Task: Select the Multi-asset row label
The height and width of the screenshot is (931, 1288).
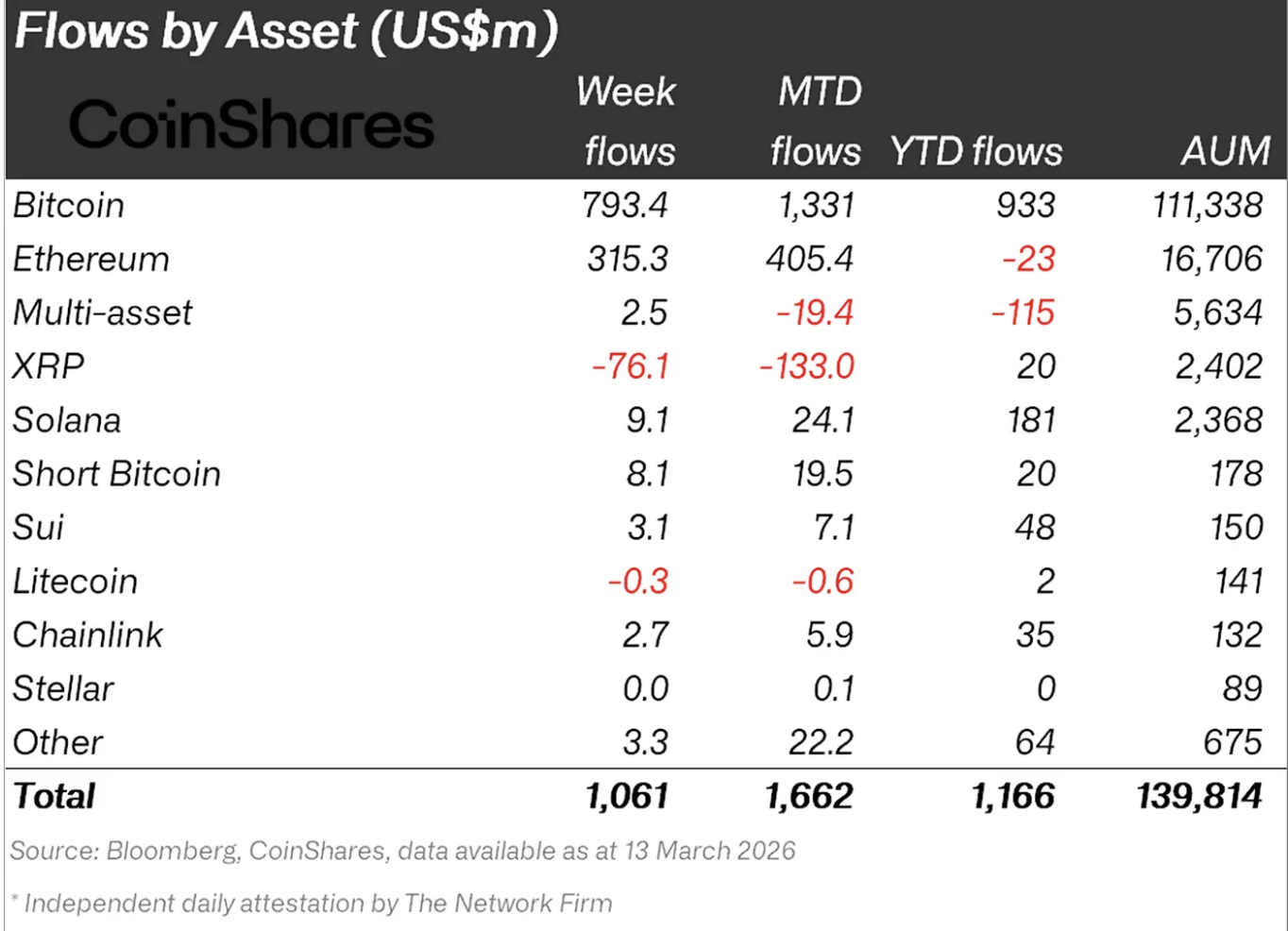Action: pyautogui.click(x=102, y=313)
